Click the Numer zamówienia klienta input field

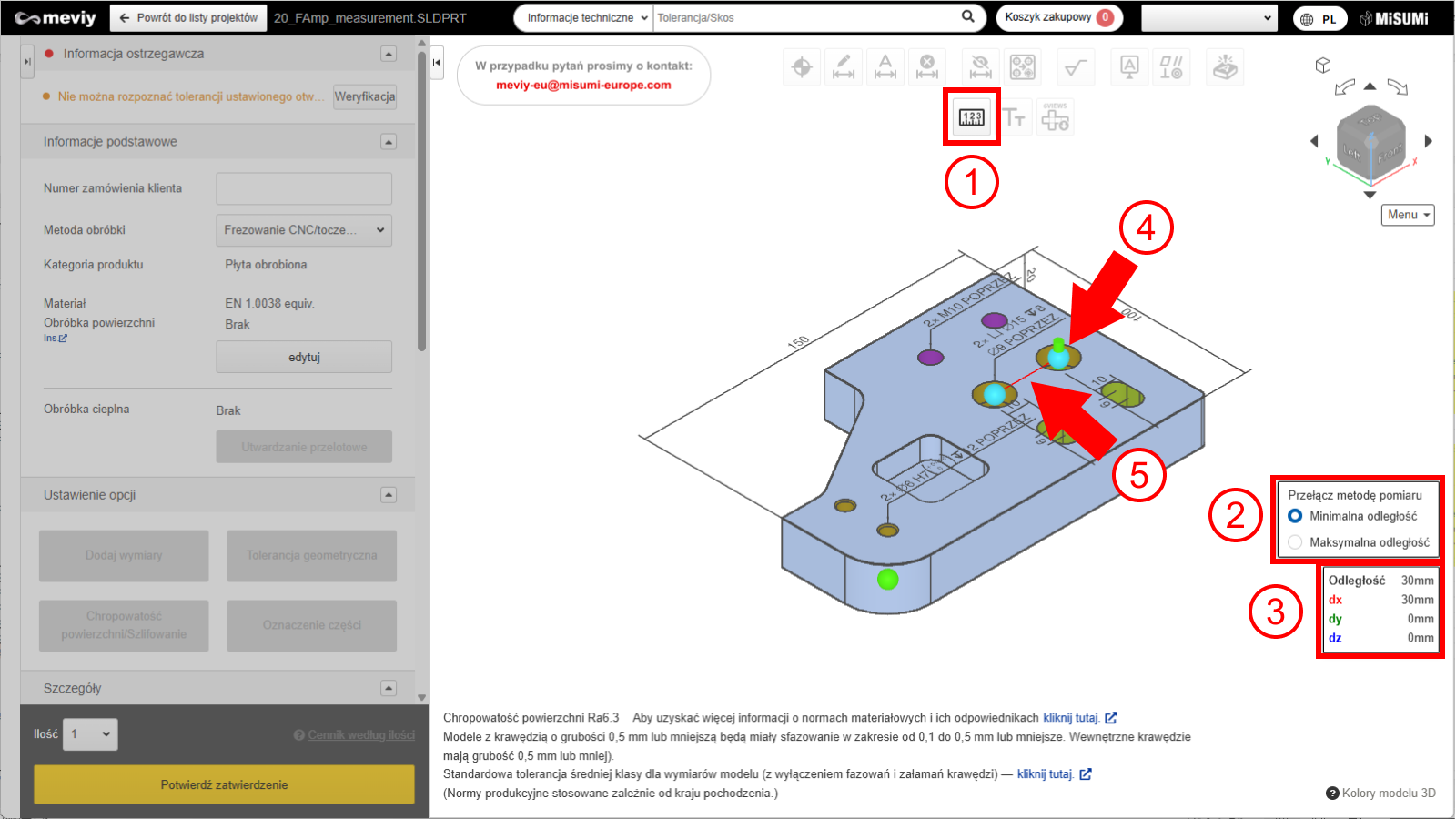pyautogui.click(x=304, y=188)
